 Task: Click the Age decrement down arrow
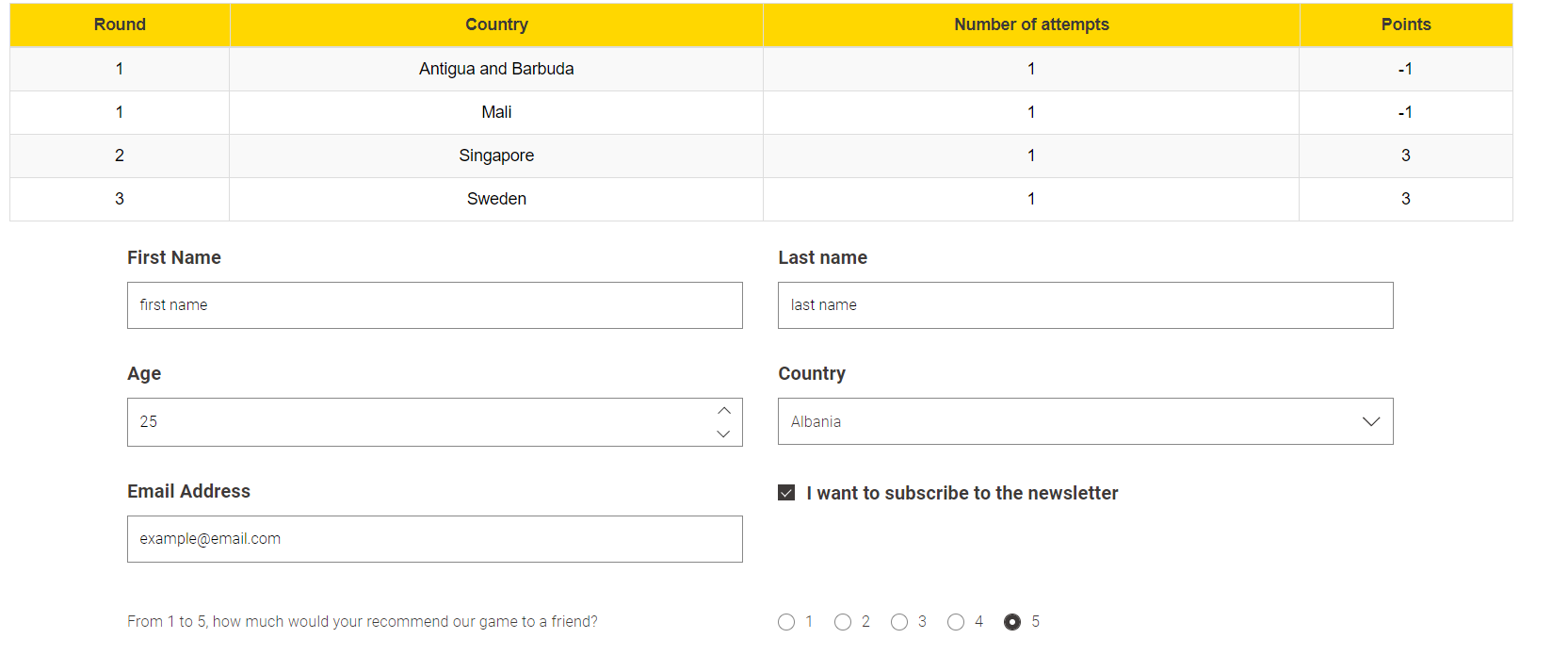tap(723, 434)
